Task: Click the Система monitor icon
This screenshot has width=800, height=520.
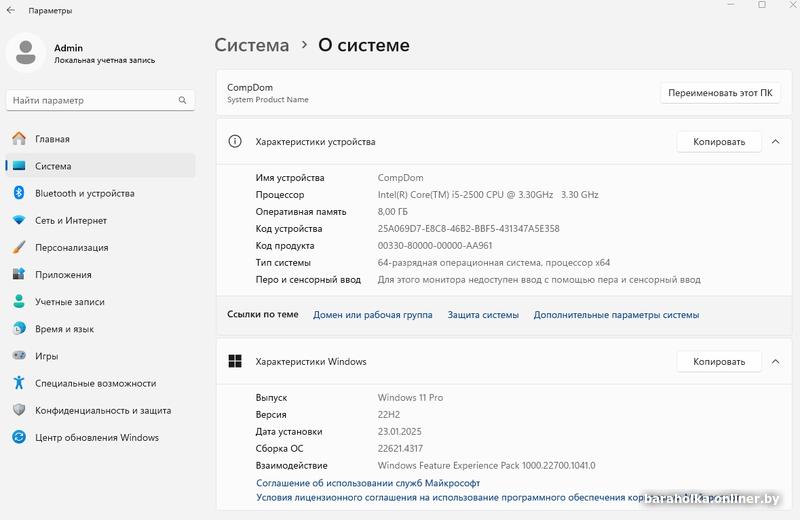Action: [x=19, y=166]
